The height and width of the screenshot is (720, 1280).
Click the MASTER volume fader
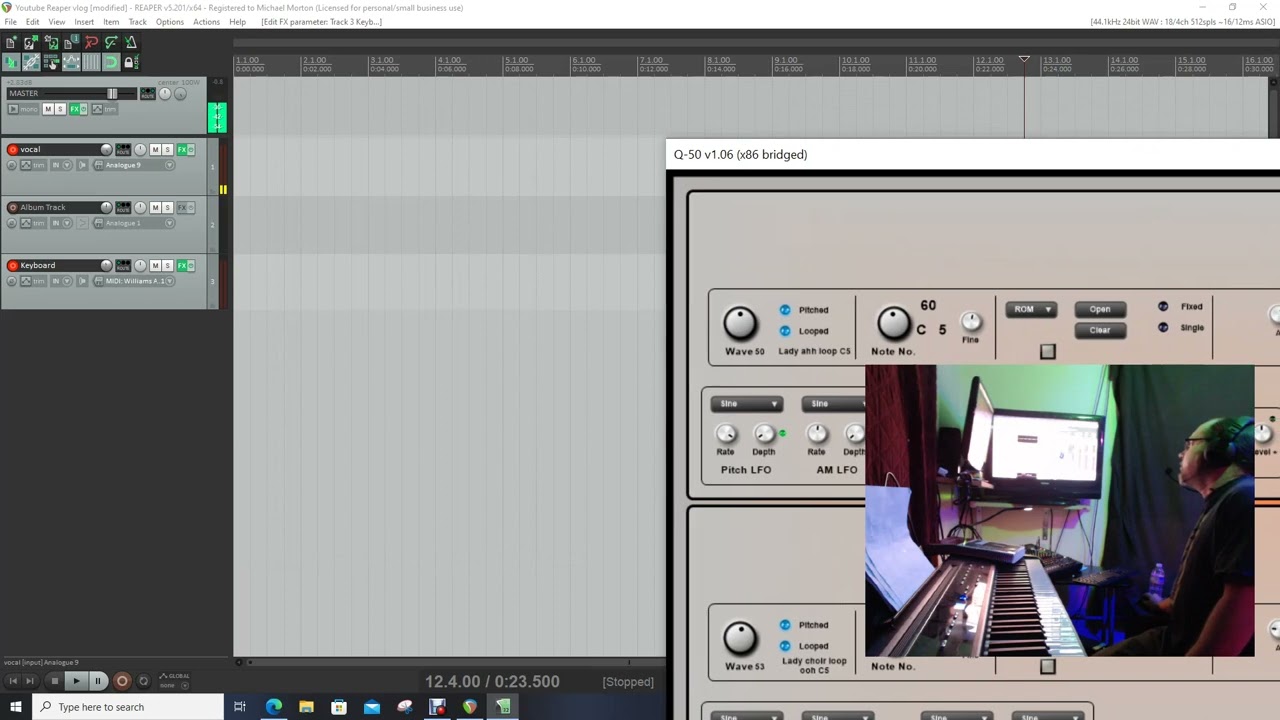coord(112,94)
